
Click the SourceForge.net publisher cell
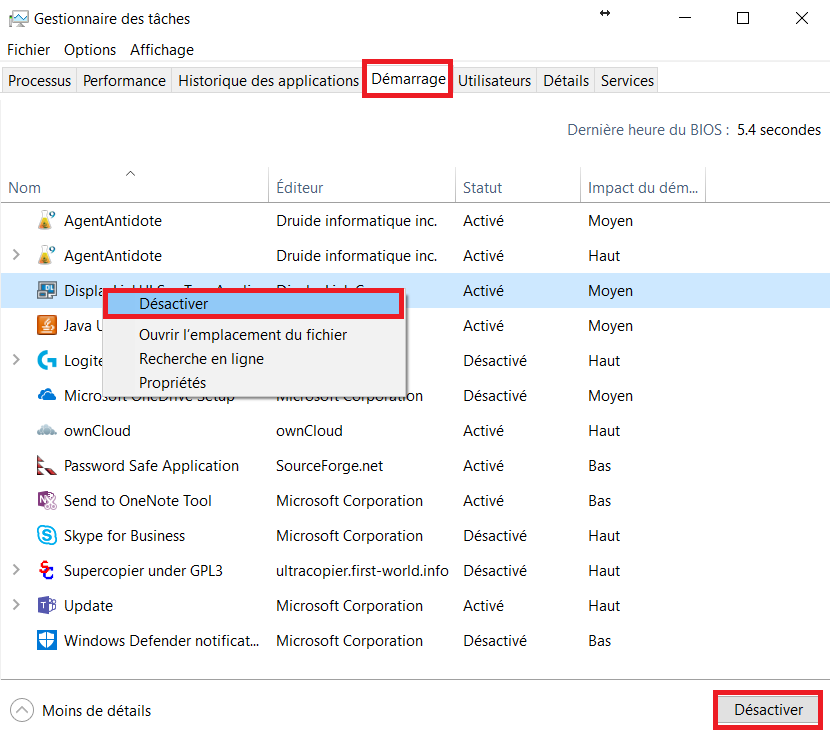tap(329, 466)
